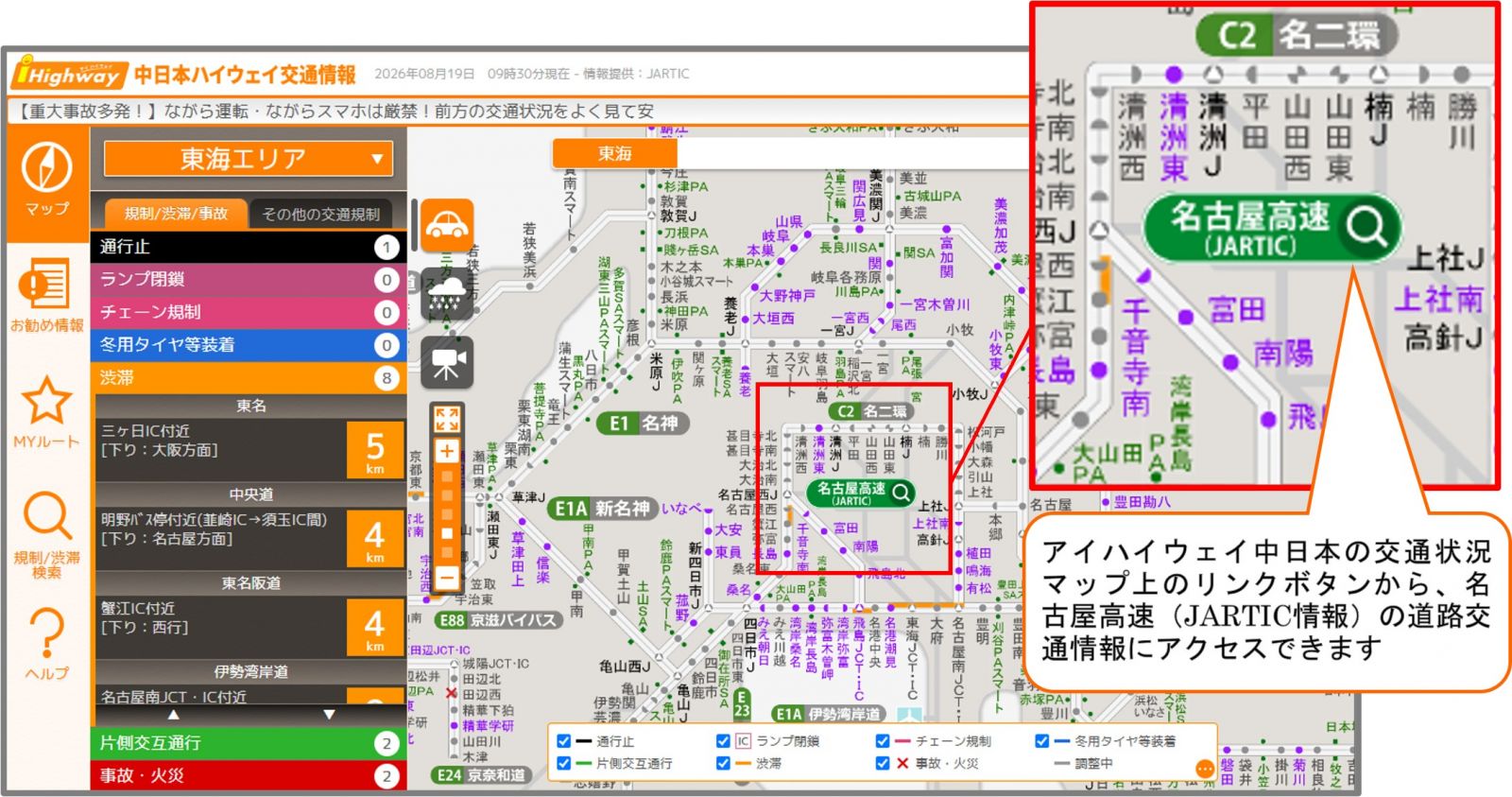The width and height of the screenshot is (1512, 797).
Task: Switch to その他の交通規制 tab
Action: coord(321,215)
